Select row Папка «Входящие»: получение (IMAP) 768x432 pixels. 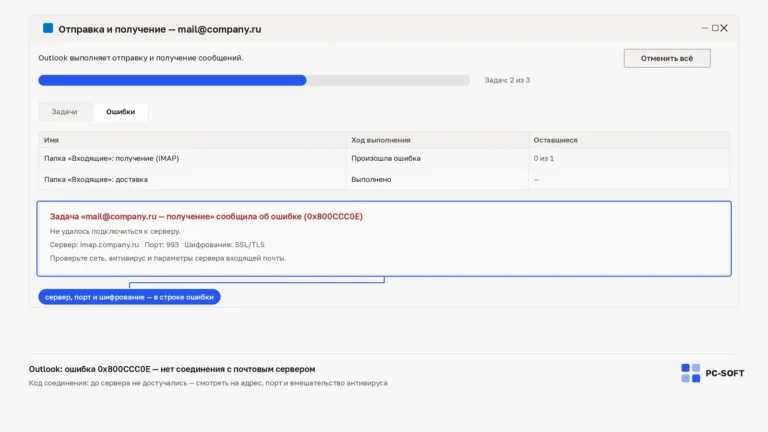(384, 158)
